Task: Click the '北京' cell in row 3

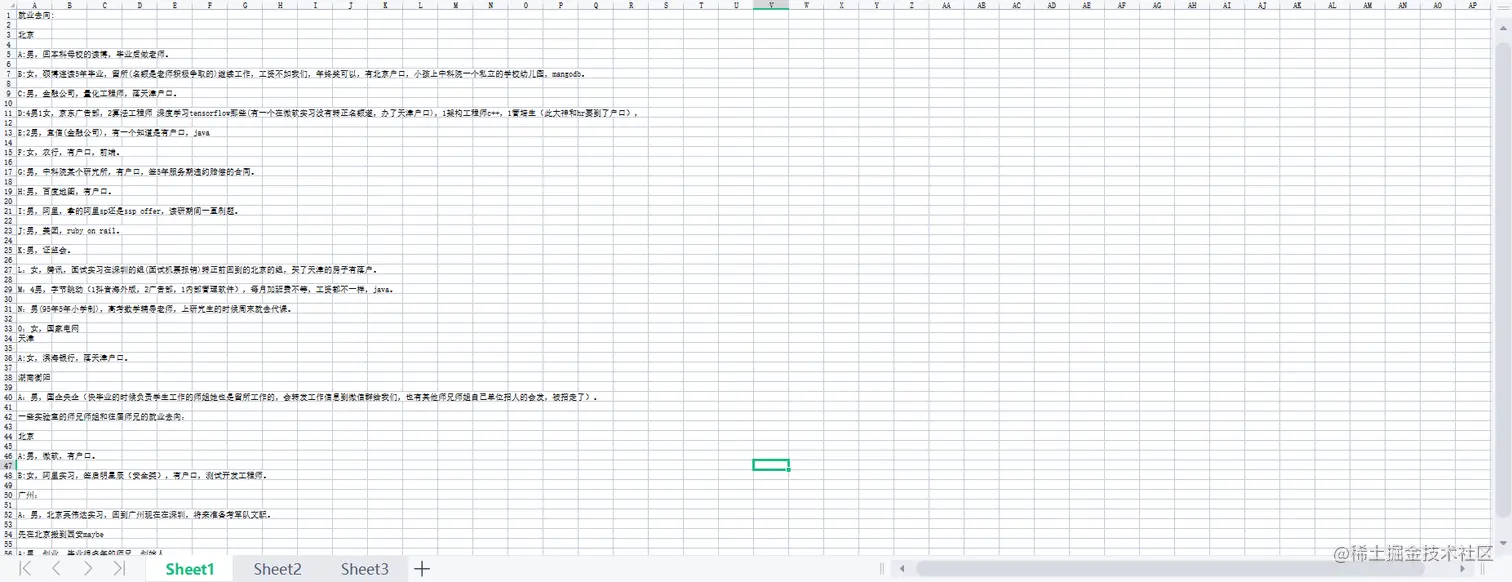Action: click(26, 35)
